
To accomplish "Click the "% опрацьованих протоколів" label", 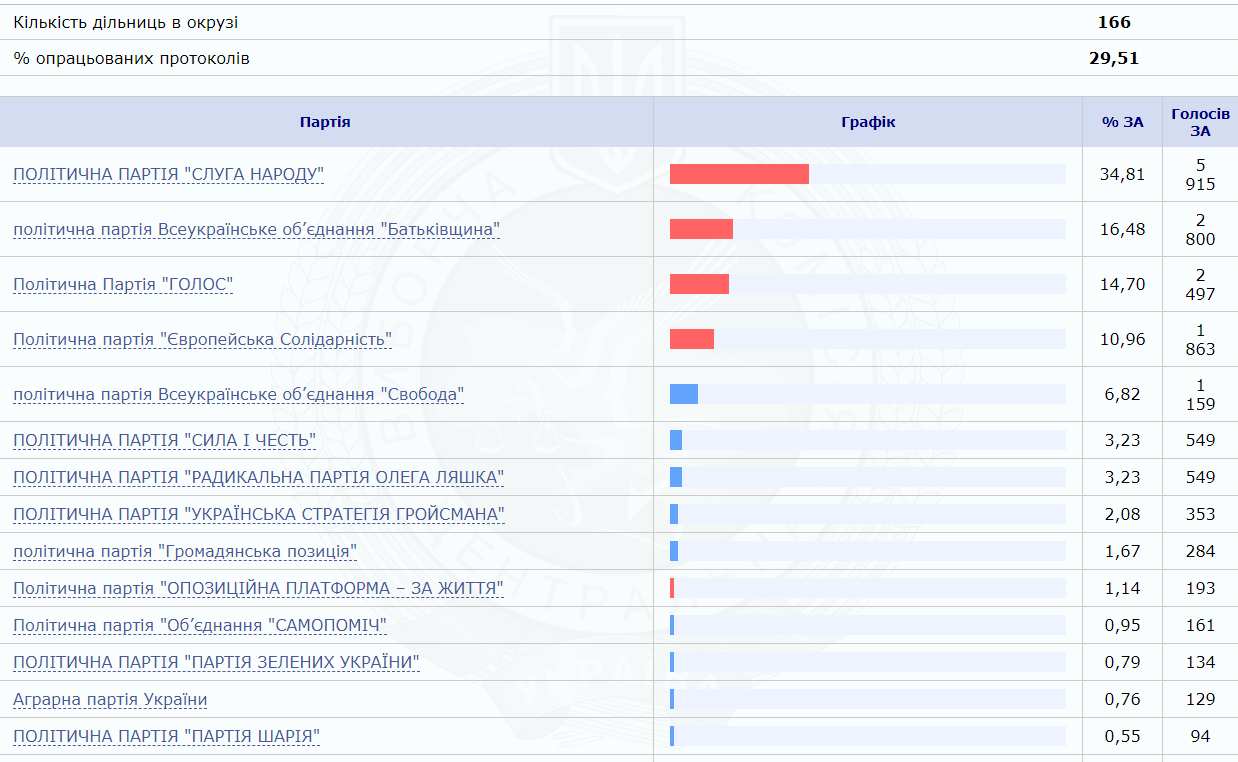I will click(132, 58).
